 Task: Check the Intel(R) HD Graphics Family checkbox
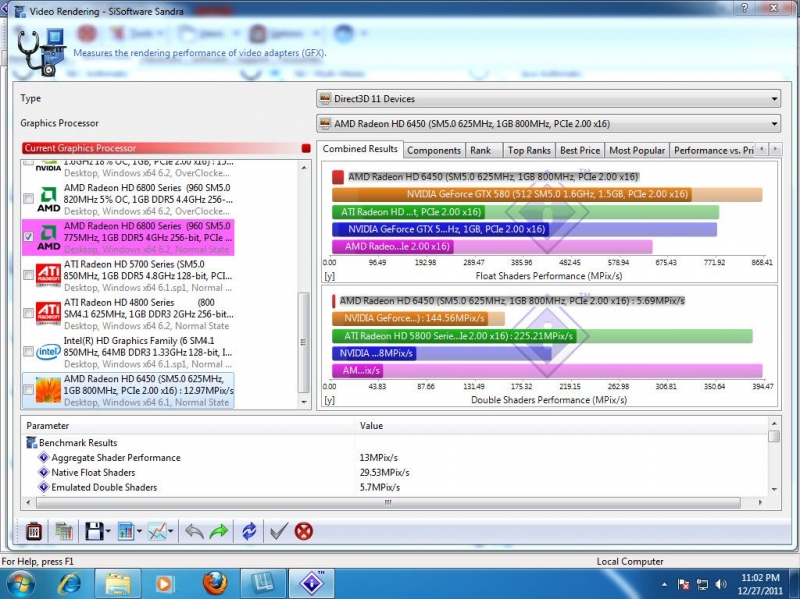[x=29, y=352]
